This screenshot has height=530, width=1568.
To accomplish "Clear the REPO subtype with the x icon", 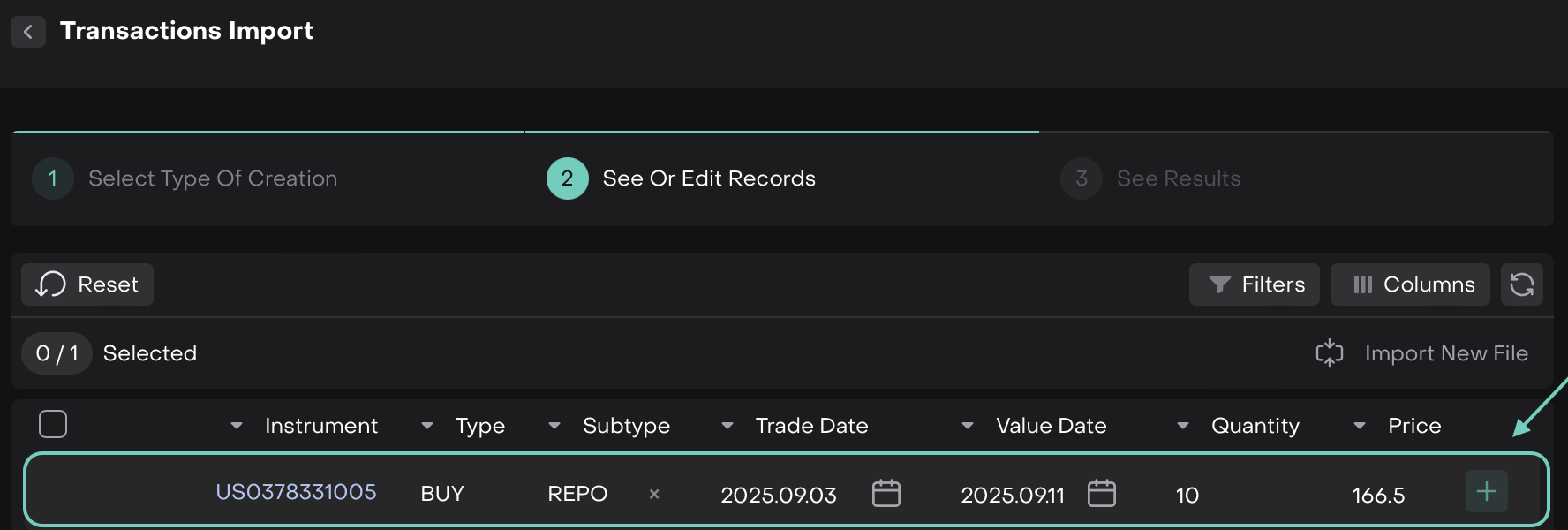I will pos(654,494).
